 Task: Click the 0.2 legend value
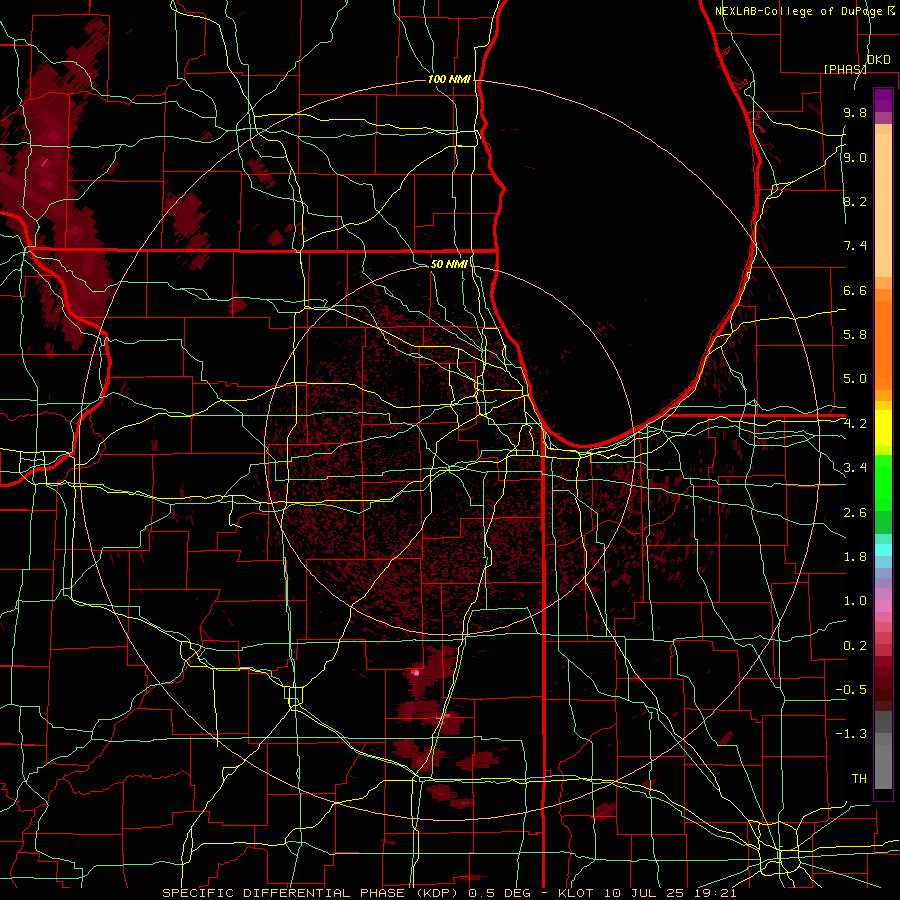click(x=855, y=646)
